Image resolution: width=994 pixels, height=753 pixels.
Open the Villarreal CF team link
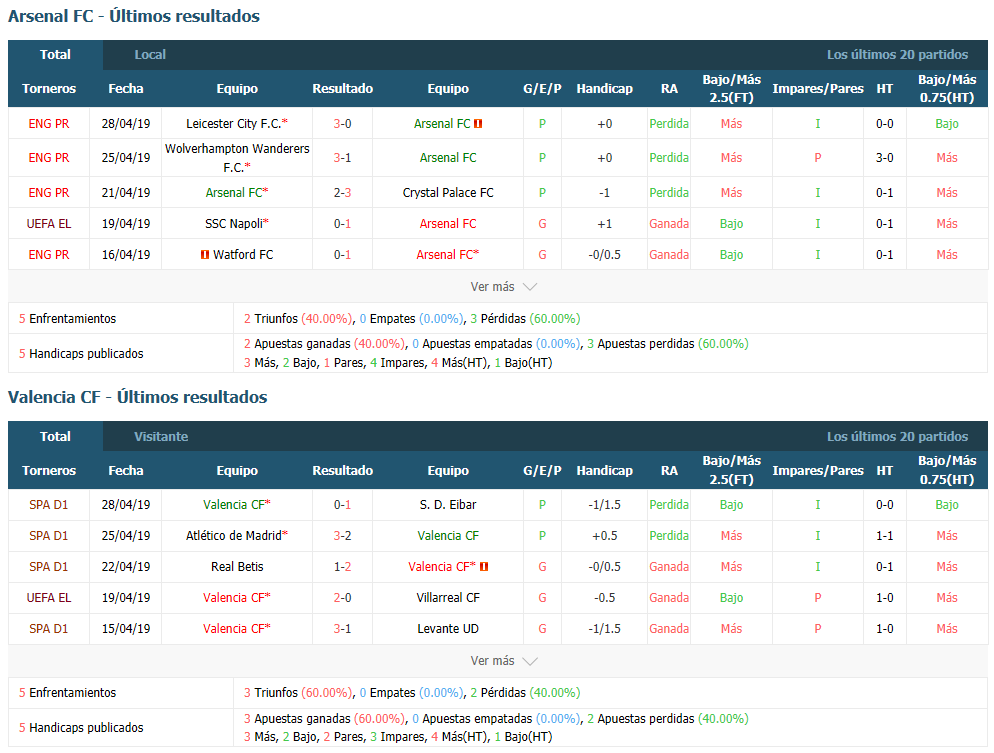[448, 598]
